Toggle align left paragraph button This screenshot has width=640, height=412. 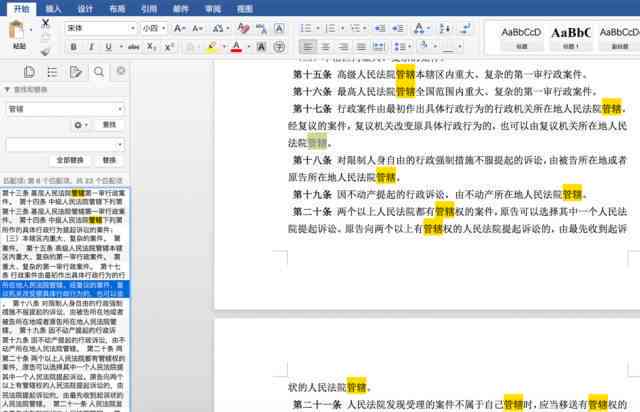point(307,47)
